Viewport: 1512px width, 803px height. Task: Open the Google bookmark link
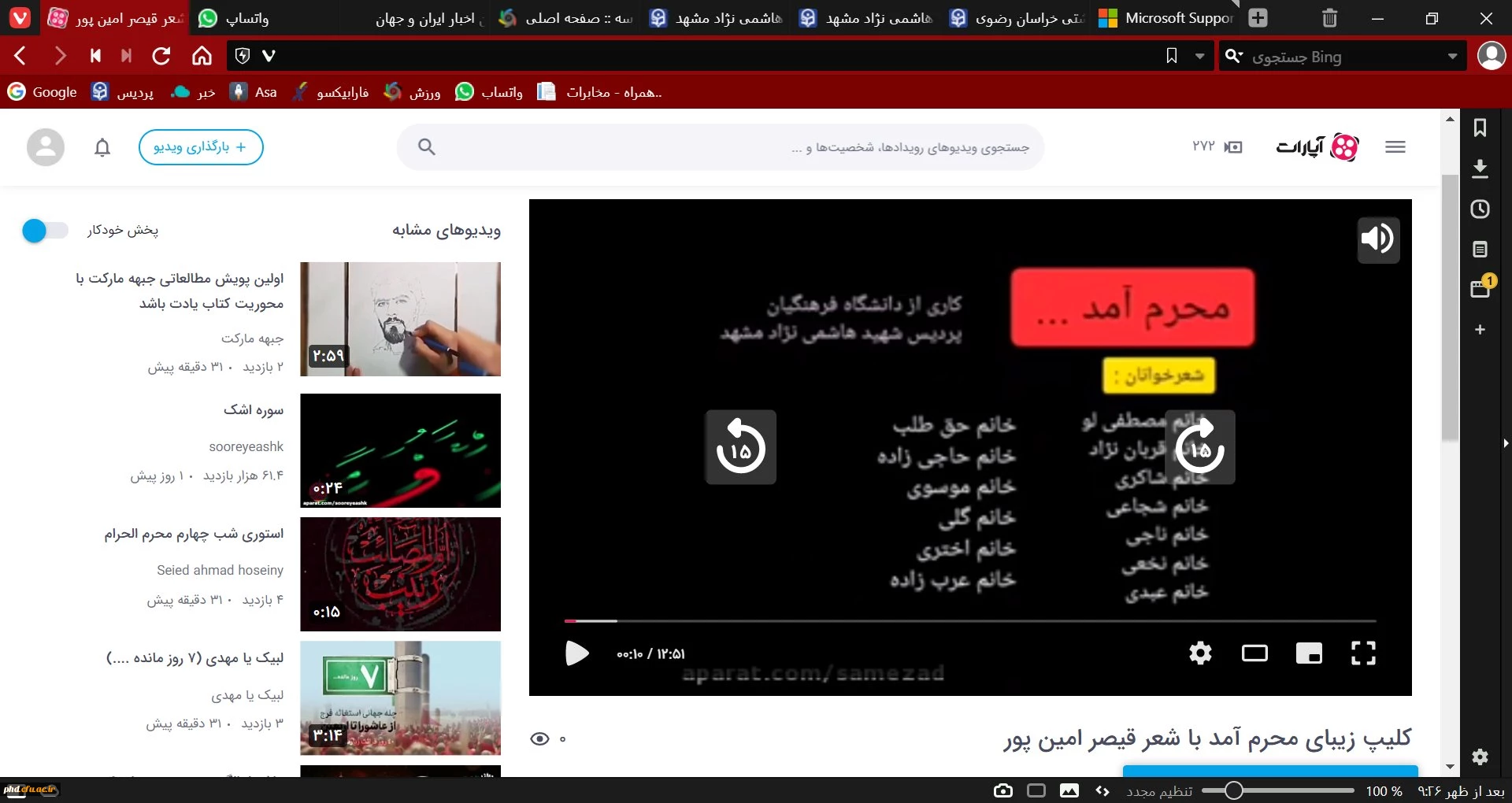pyautogui.click(x=43, y=92)
